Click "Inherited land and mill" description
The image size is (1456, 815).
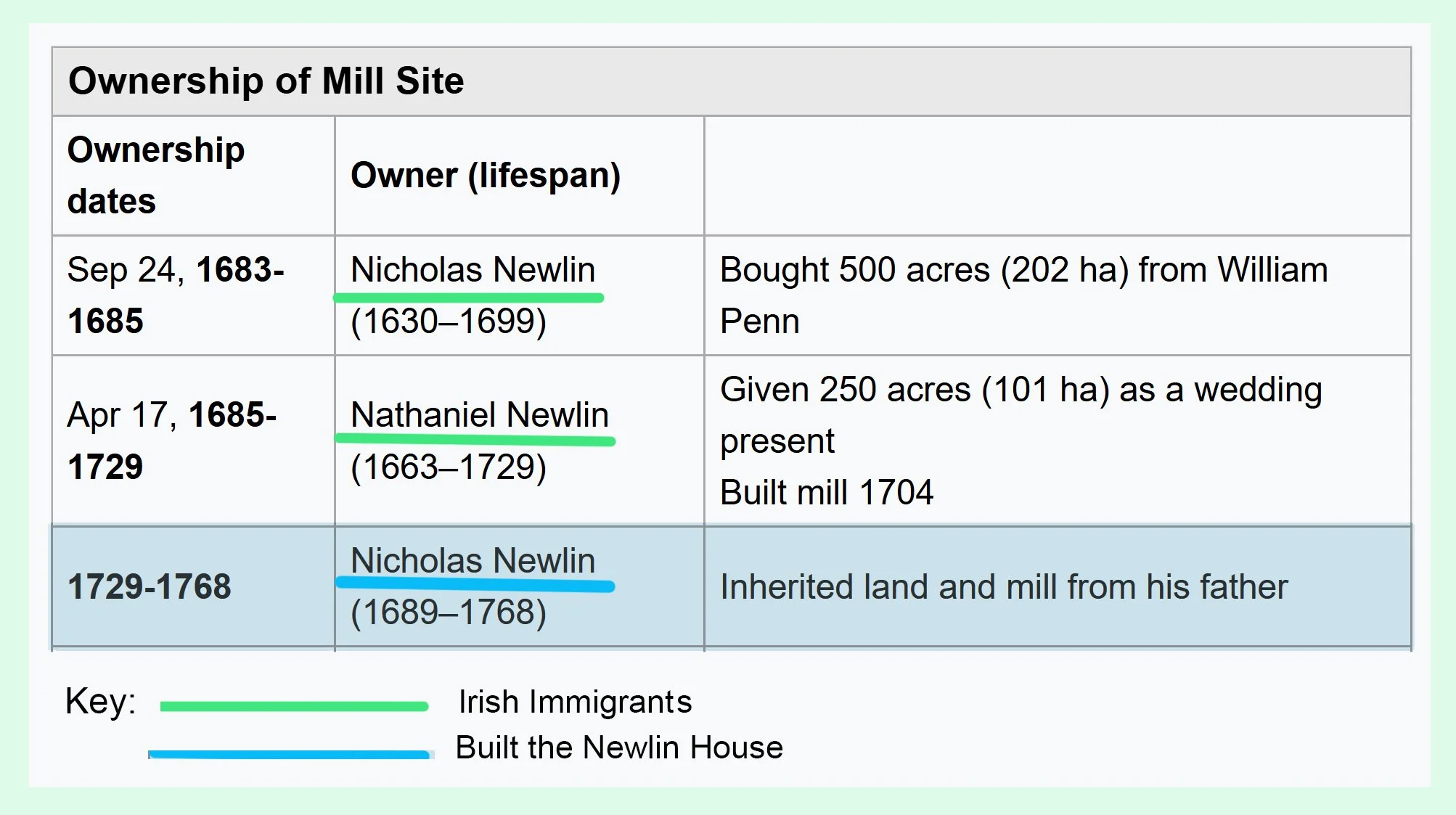pyautogui.click(x=1003, y=586)
